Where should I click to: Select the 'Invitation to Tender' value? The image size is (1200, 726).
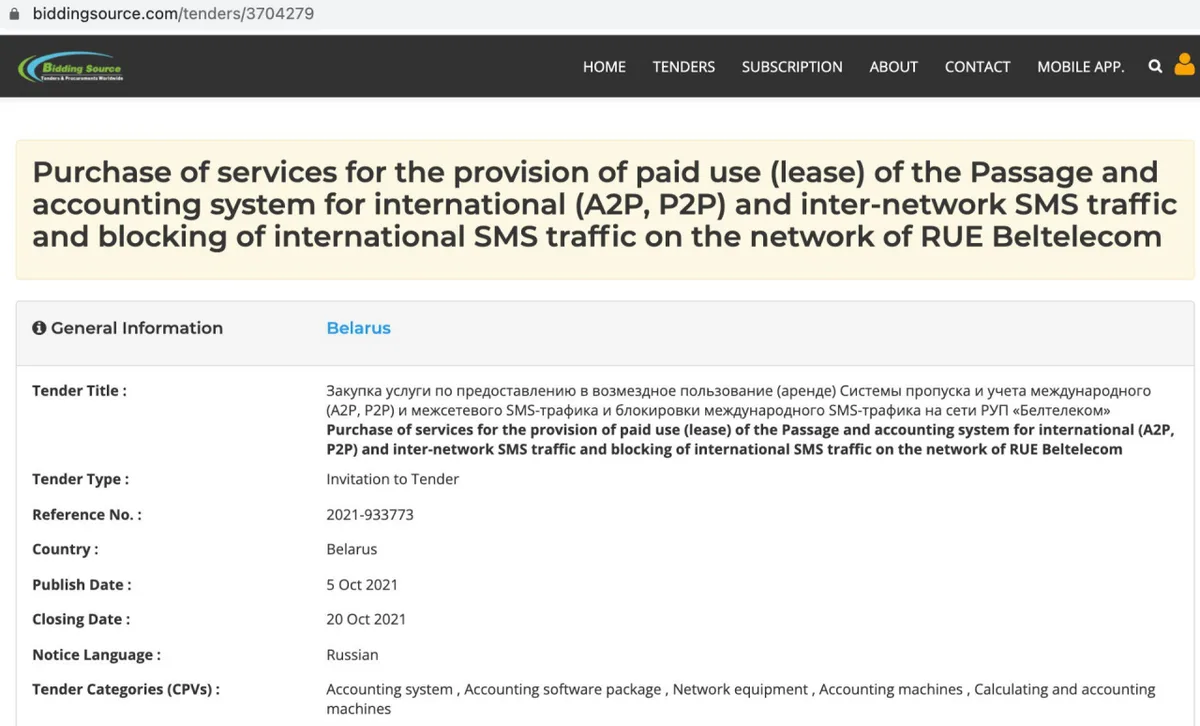click(x=392, y=479)
